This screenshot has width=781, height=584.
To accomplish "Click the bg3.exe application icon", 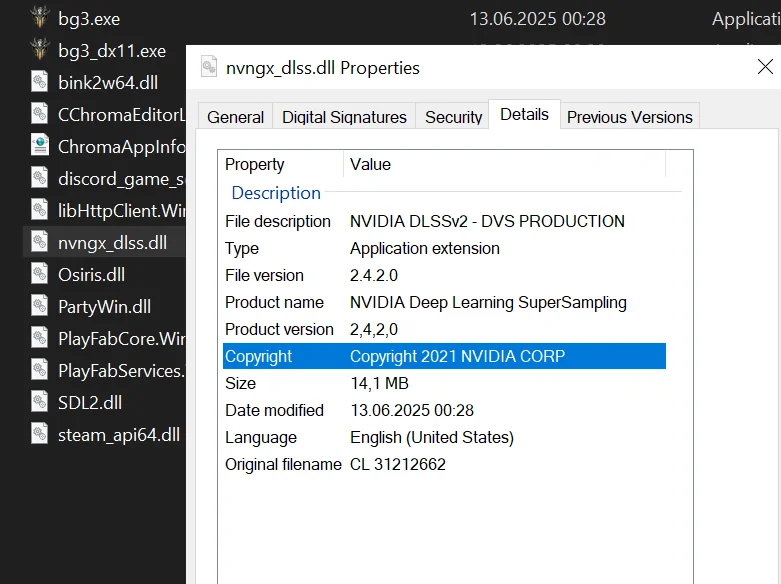I will [x=40, y=18].
